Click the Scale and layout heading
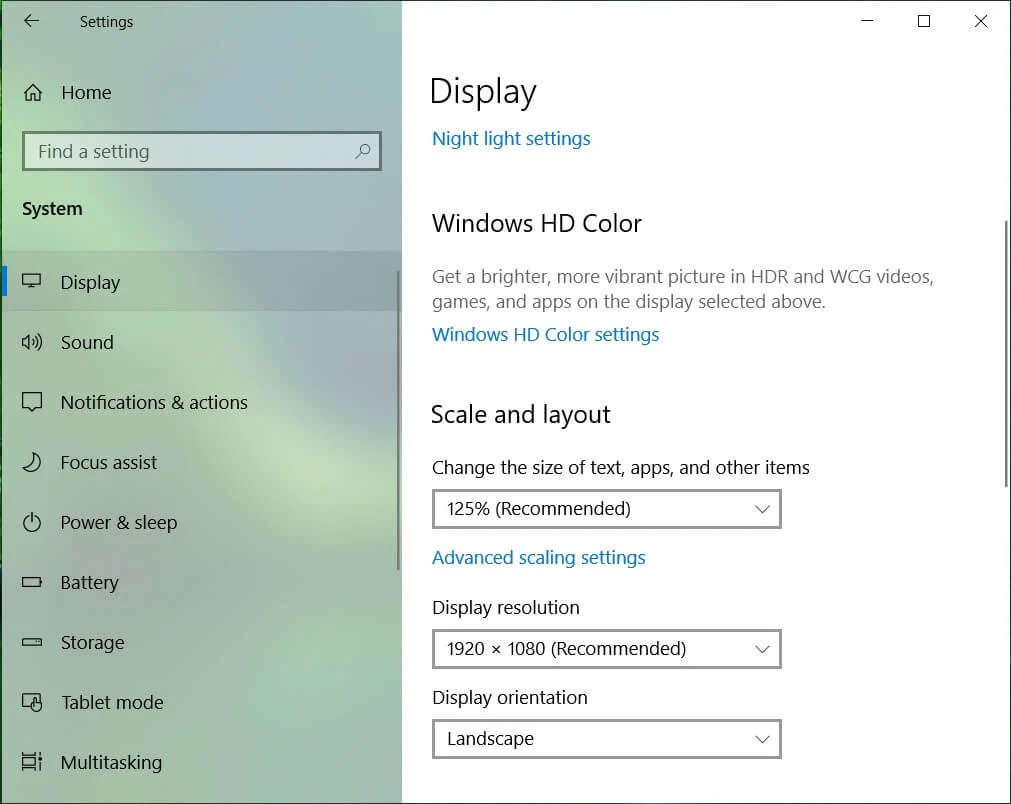This screenshot has height=804, width=1011. (520, 415)
